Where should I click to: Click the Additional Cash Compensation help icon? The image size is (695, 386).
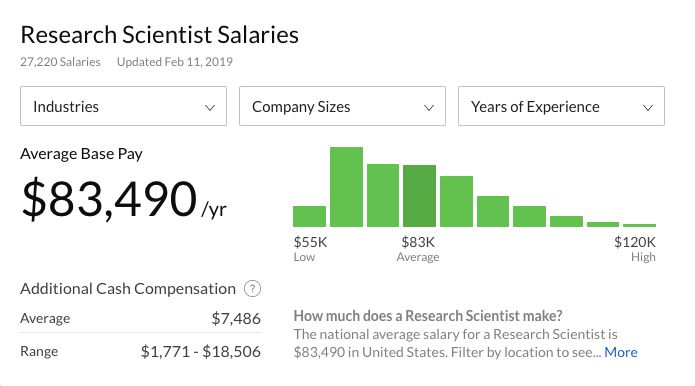253,289
